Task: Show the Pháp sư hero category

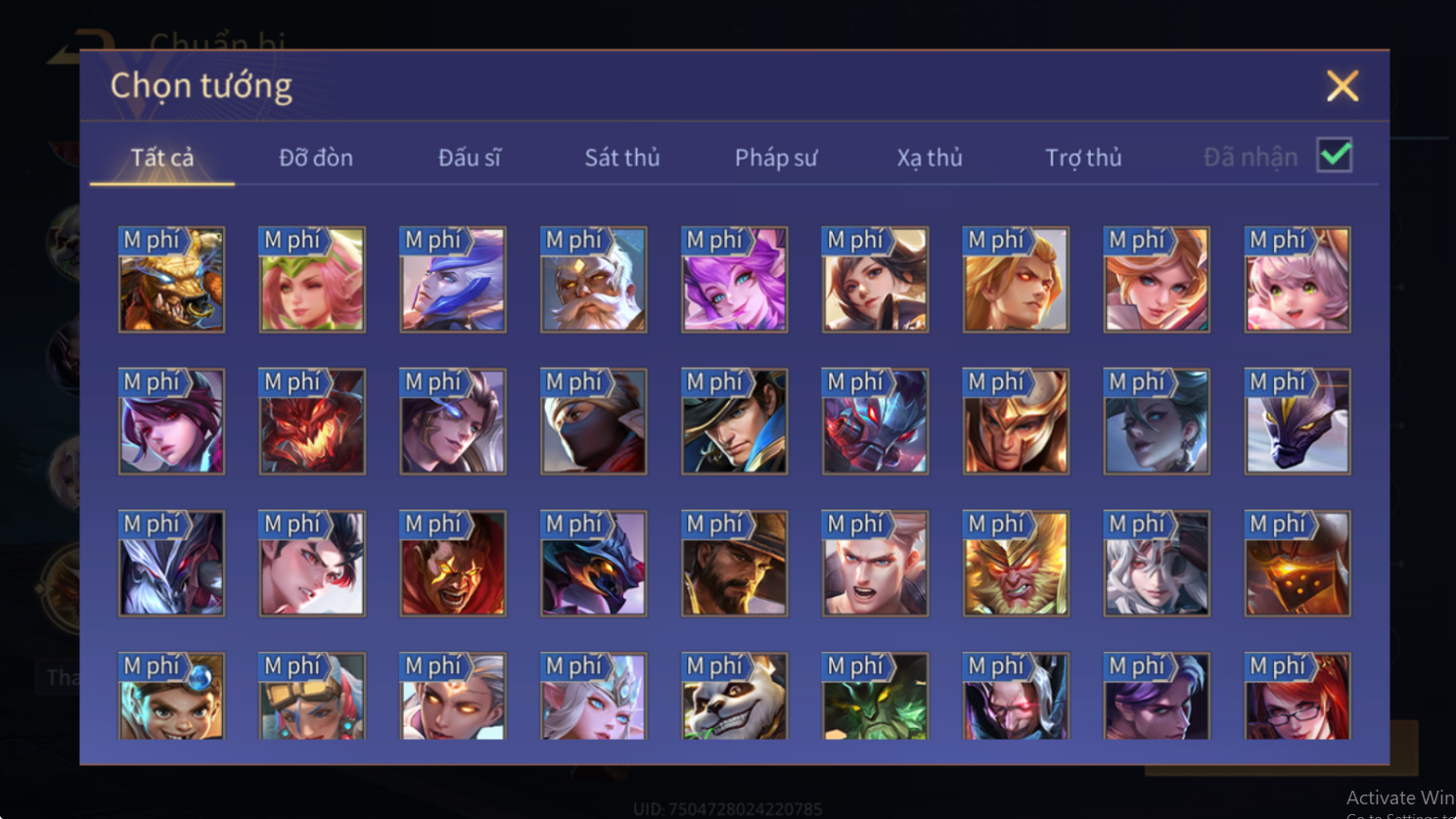Action: point(776,158)
